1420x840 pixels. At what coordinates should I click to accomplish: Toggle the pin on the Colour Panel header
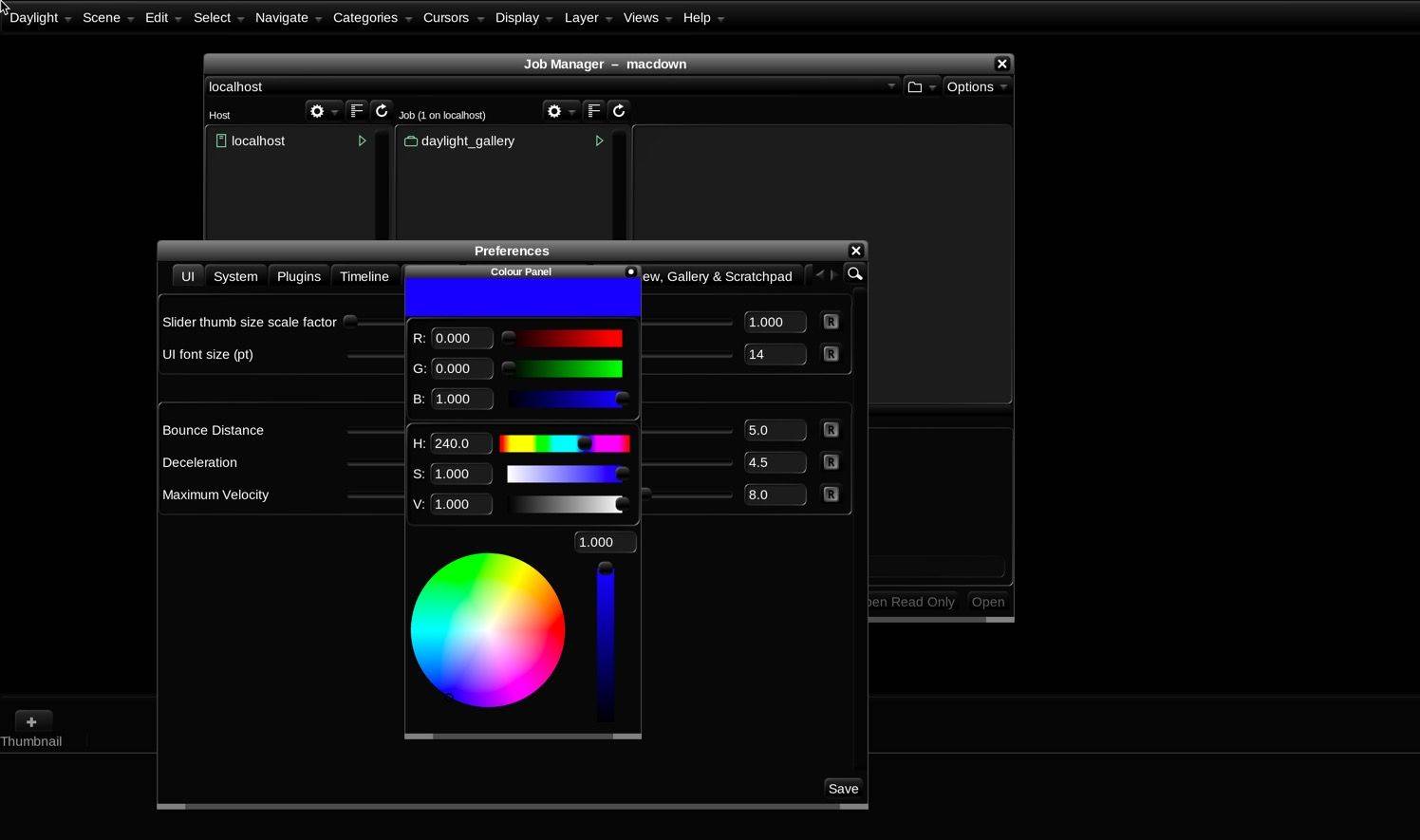click(x=630, y=271)
